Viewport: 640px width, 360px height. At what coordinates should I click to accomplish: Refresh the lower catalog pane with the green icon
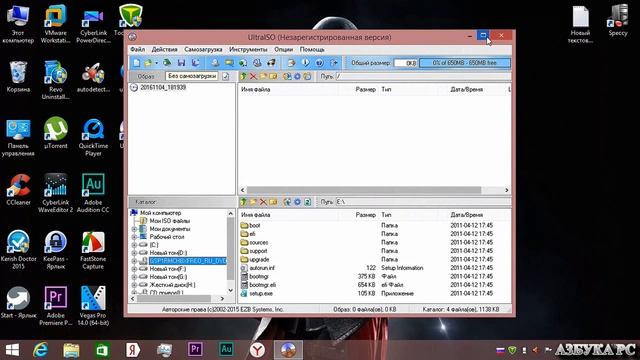click(x=307, y=202)
